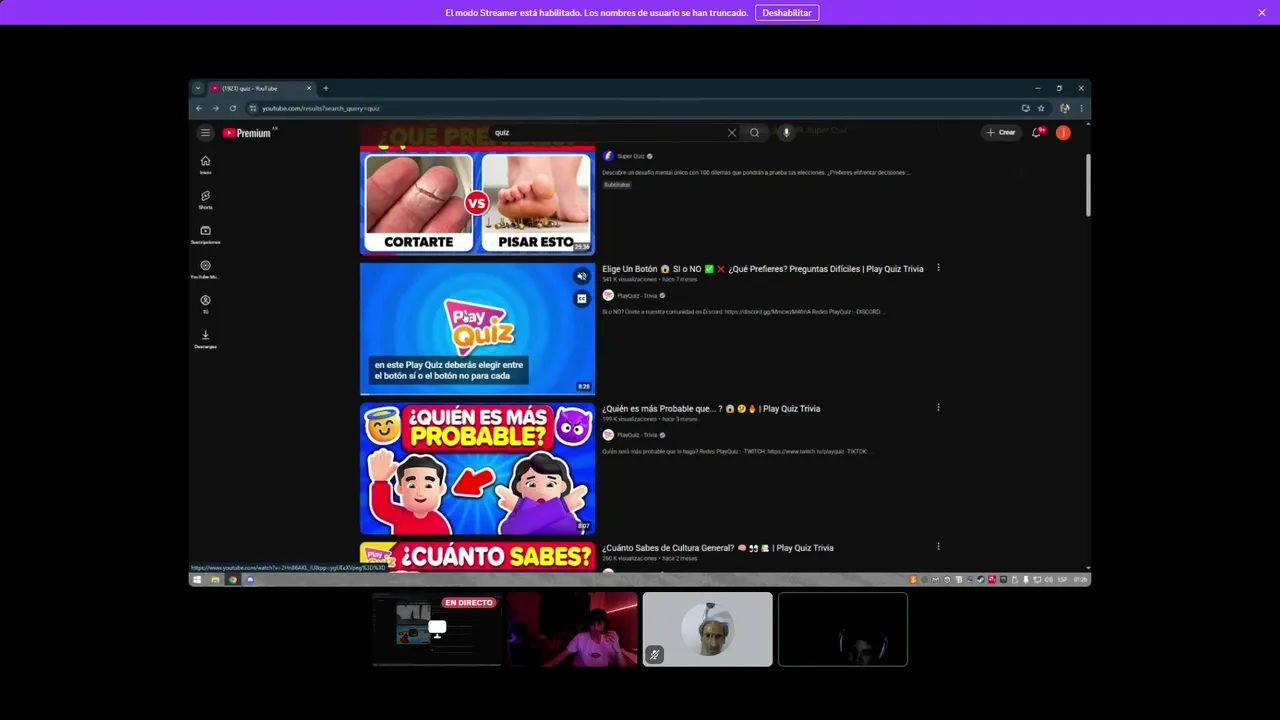Dismiss the streamer mode banner
This screenshot has width=1280, height=720.
click(1262, 12)
